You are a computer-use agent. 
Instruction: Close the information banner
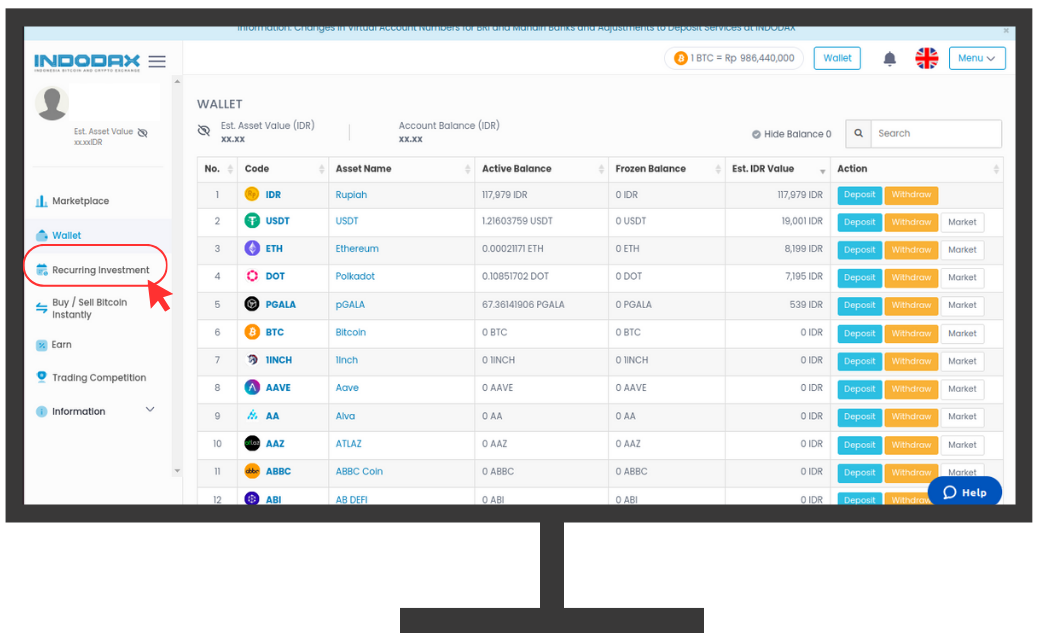pos(1006,30)
